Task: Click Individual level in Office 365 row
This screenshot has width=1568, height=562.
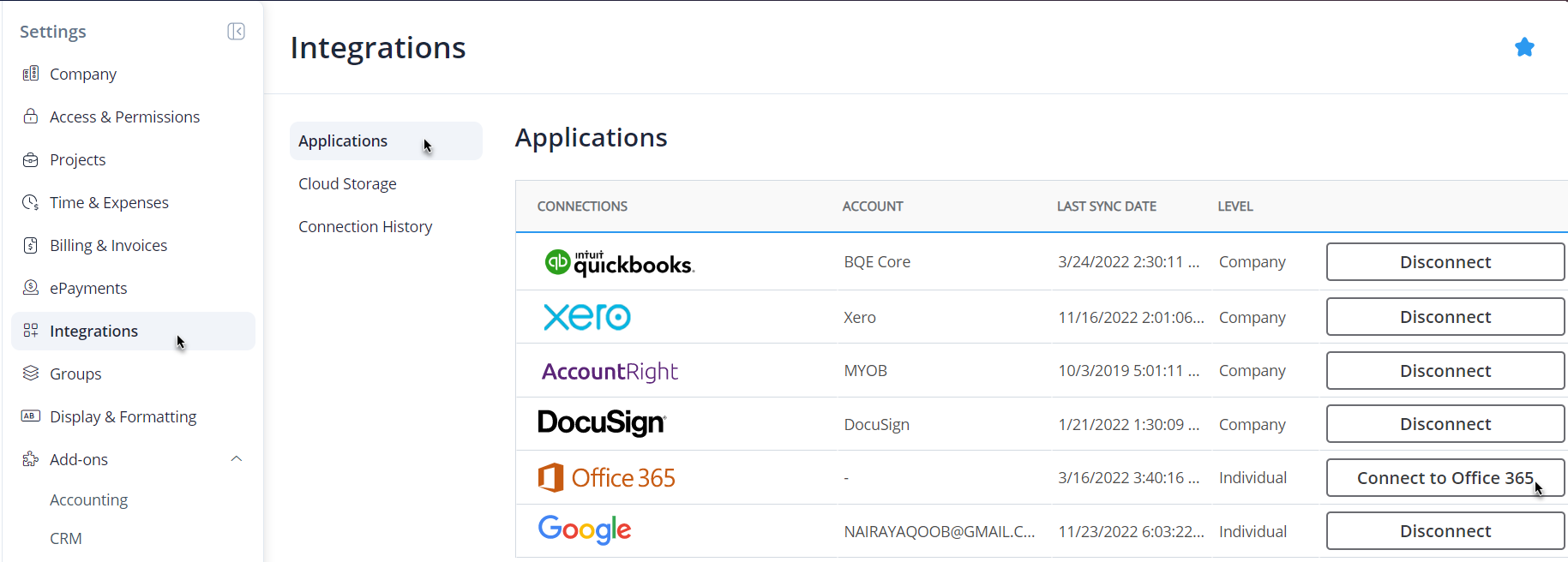Action: coord(1253,478)
